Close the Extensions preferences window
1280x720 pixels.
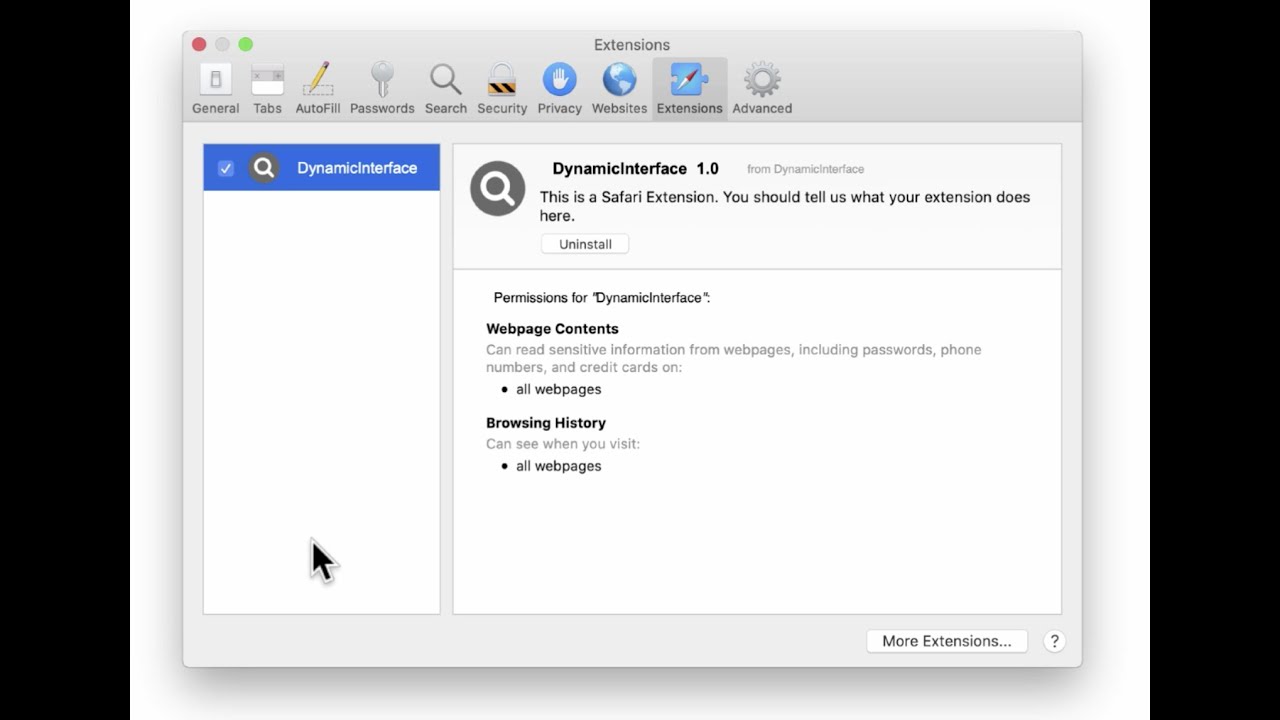(x=199, y=44)
